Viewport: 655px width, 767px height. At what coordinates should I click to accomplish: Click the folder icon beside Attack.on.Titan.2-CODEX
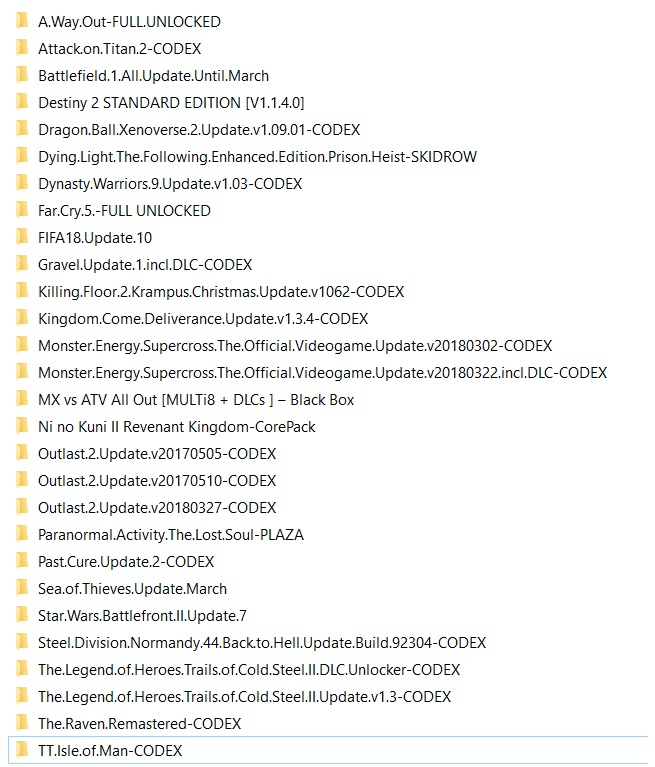22,48
